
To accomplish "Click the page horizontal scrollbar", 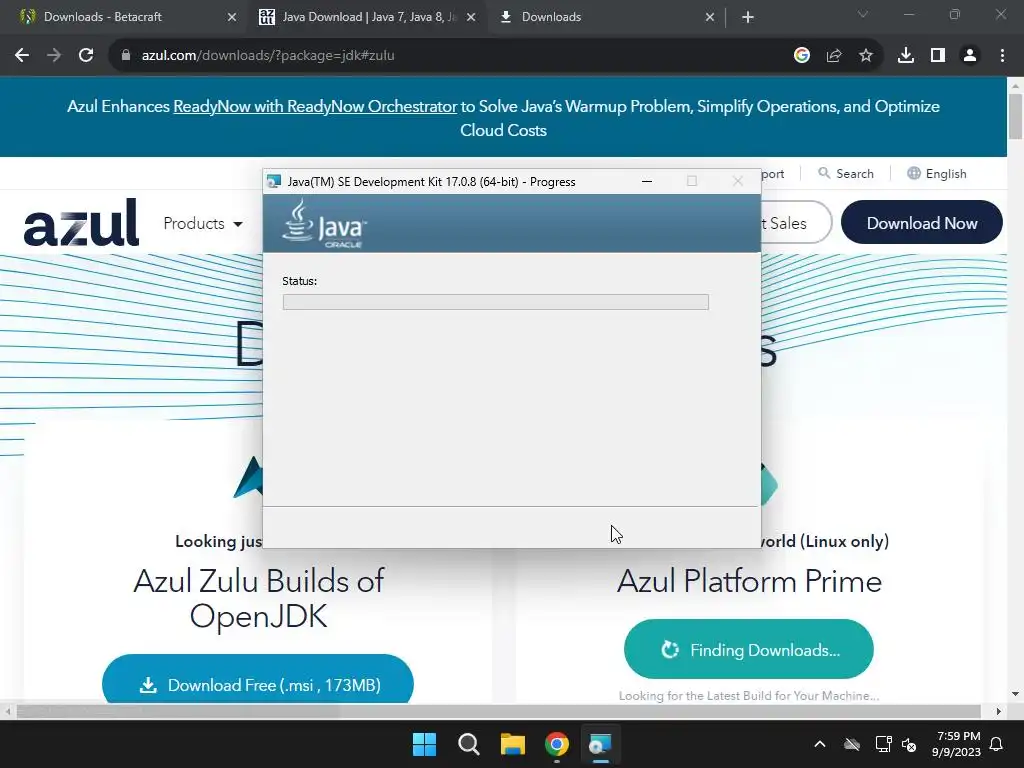I will click(498, 711).
